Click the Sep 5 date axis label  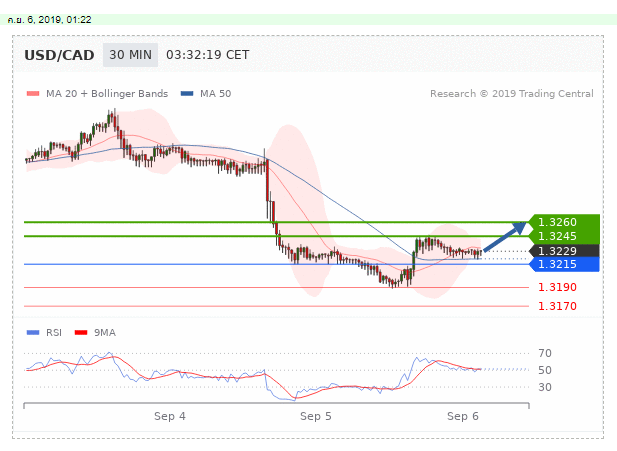point(316,416)
